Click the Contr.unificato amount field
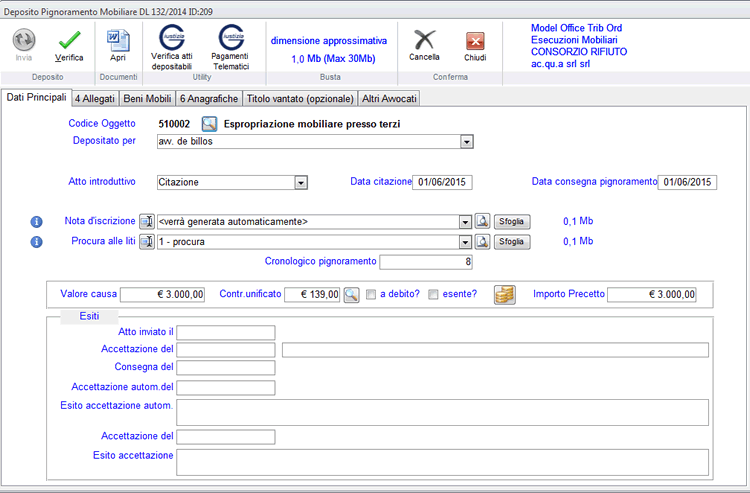 [x=312, y=295]
